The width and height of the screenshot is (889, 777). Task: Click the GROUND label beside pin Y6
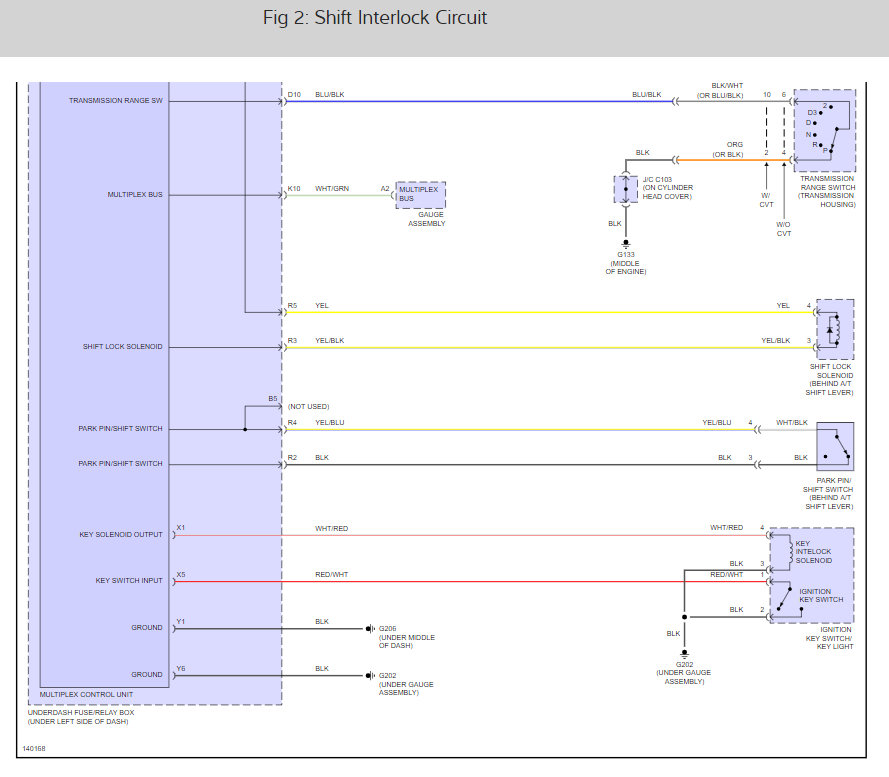pos(147,674)
